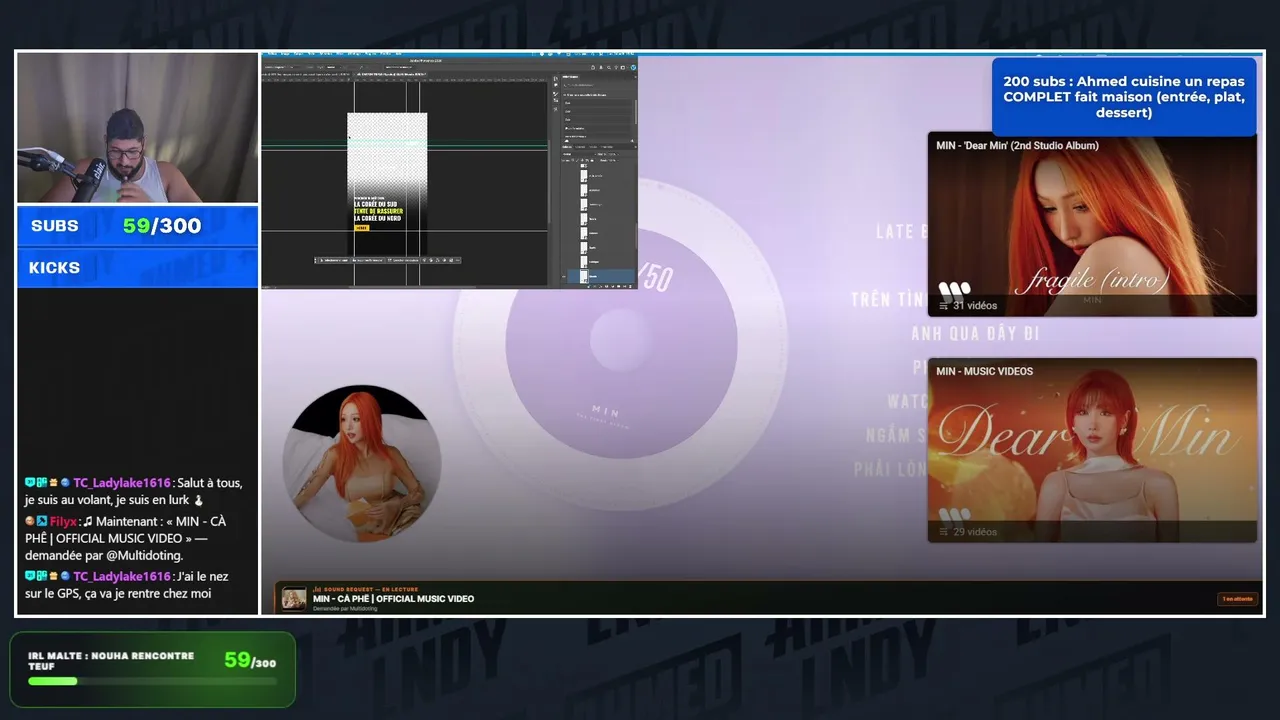Image resolution: width=1280 pixels, height=720 pixels.
Task: Click MIN's round channel avatar
Action: (x=362, y=463)
